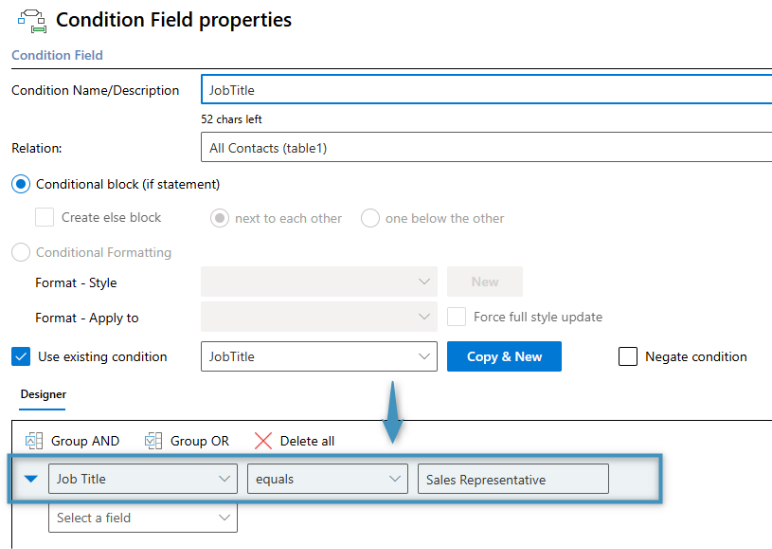Click the Copy & New button
The image size is (772, 549).
[x=504, y=356]
